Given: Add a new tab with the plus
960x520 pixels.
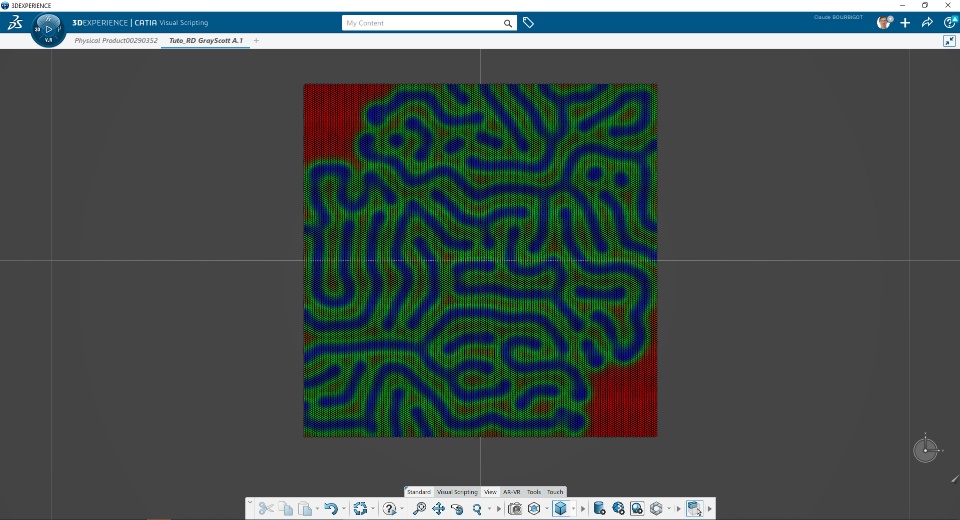Looking at the screenshot, I should click(x=256, y=40).
